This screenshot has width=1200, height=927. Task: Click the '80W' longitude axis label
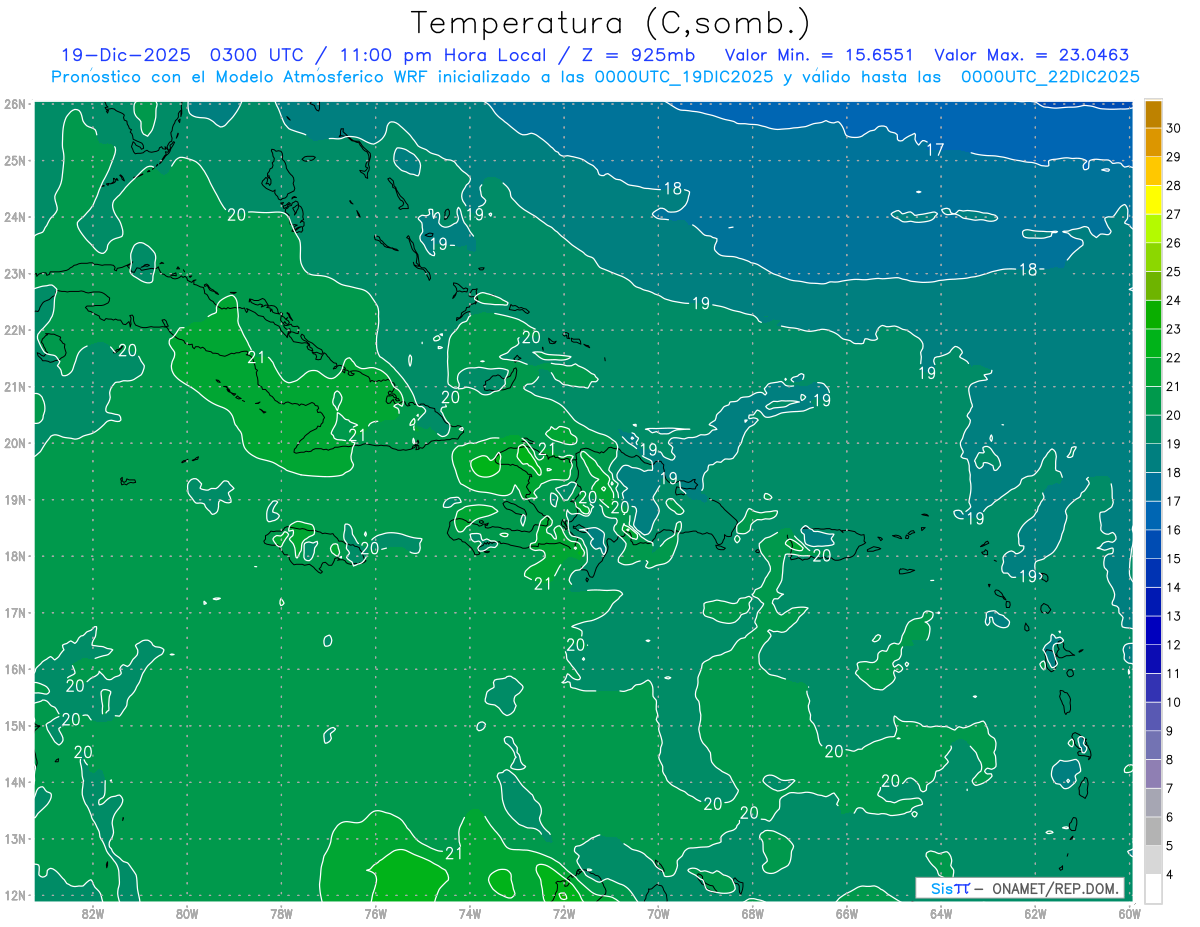pyautogui.click(x=187, y=912)
